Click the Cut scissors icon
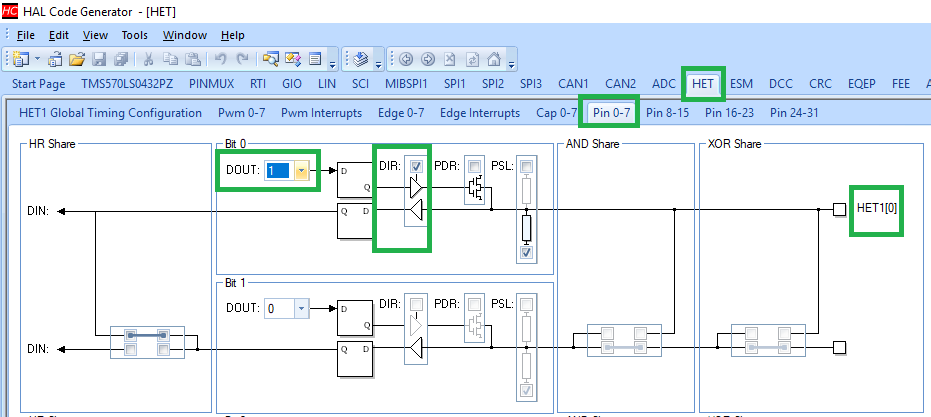The height and width of the screenshot is (417, 931). tap(148, 59)
